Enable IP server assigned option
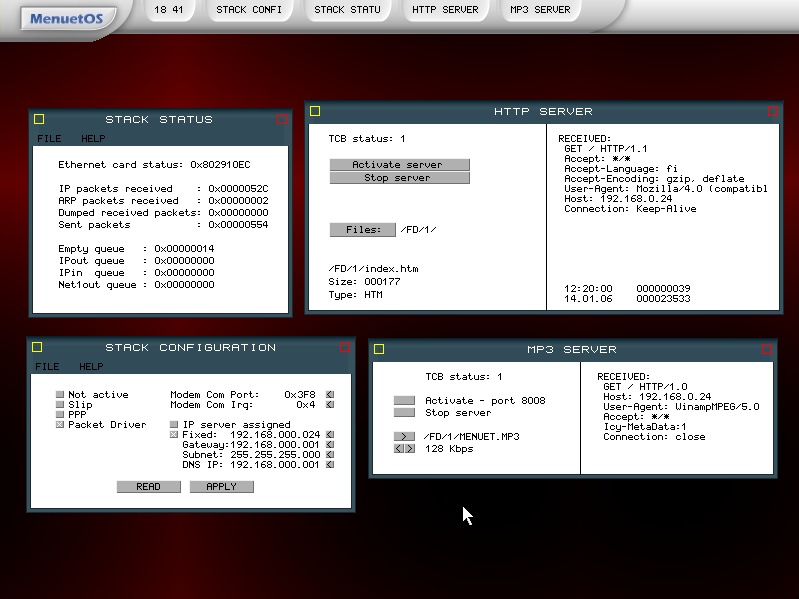The height and width of the screenshot is (599, 799). (174, 425)
